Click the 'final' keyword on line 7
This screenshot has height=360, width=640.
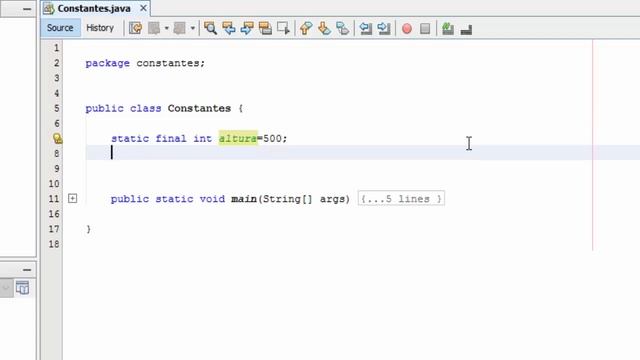(x=171, y=138)
